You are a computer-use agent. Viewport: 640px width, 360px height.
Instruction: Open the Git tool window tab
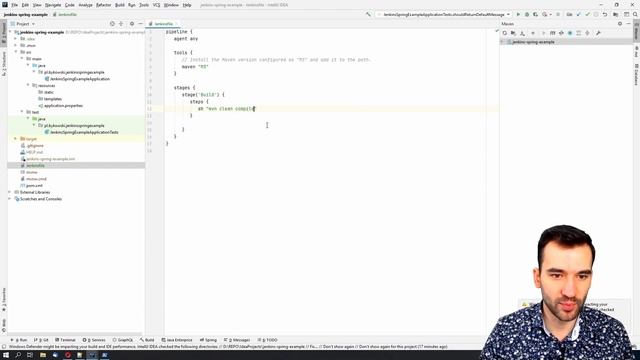click(41, 340)
